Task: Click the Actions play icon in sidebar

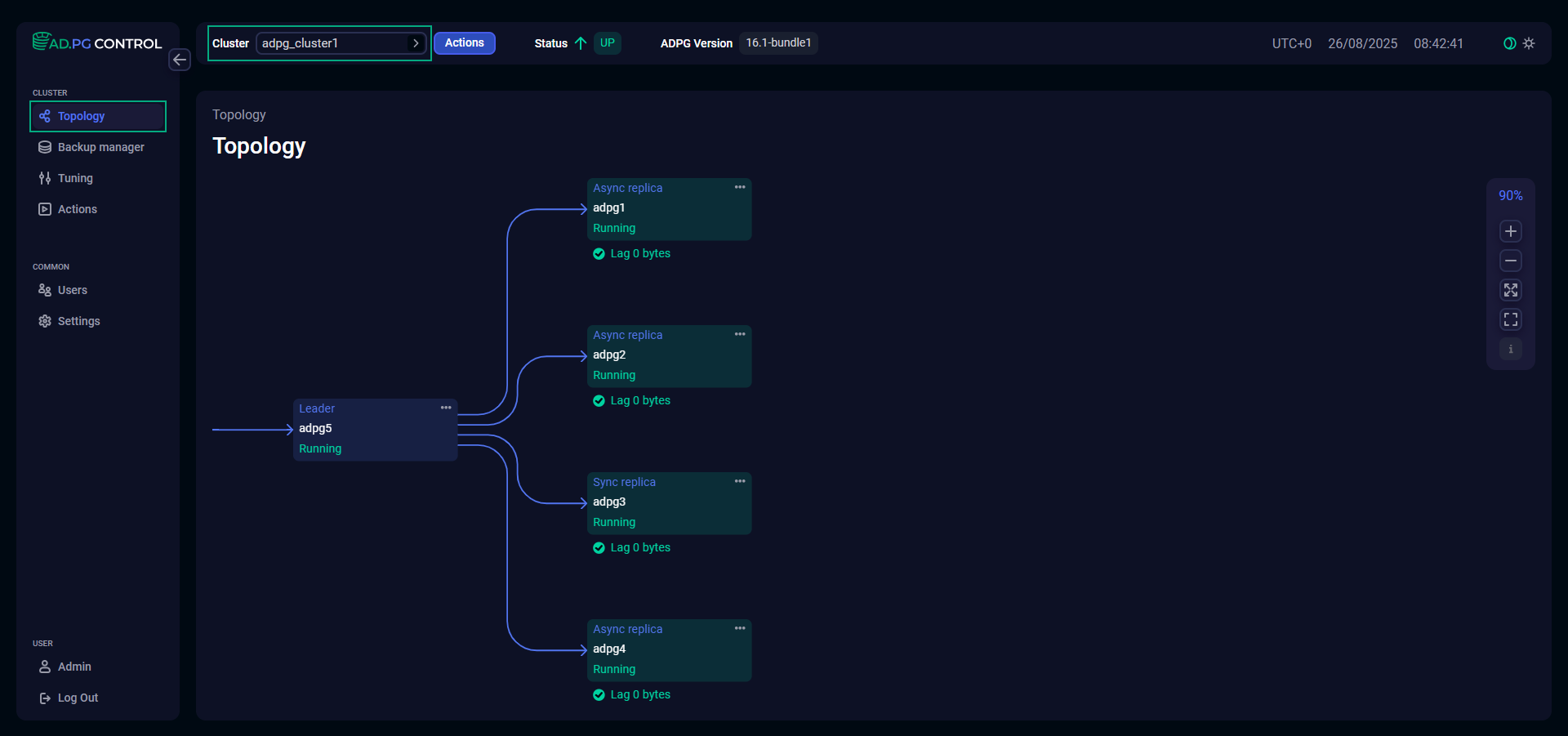Action: click(45, 209)
